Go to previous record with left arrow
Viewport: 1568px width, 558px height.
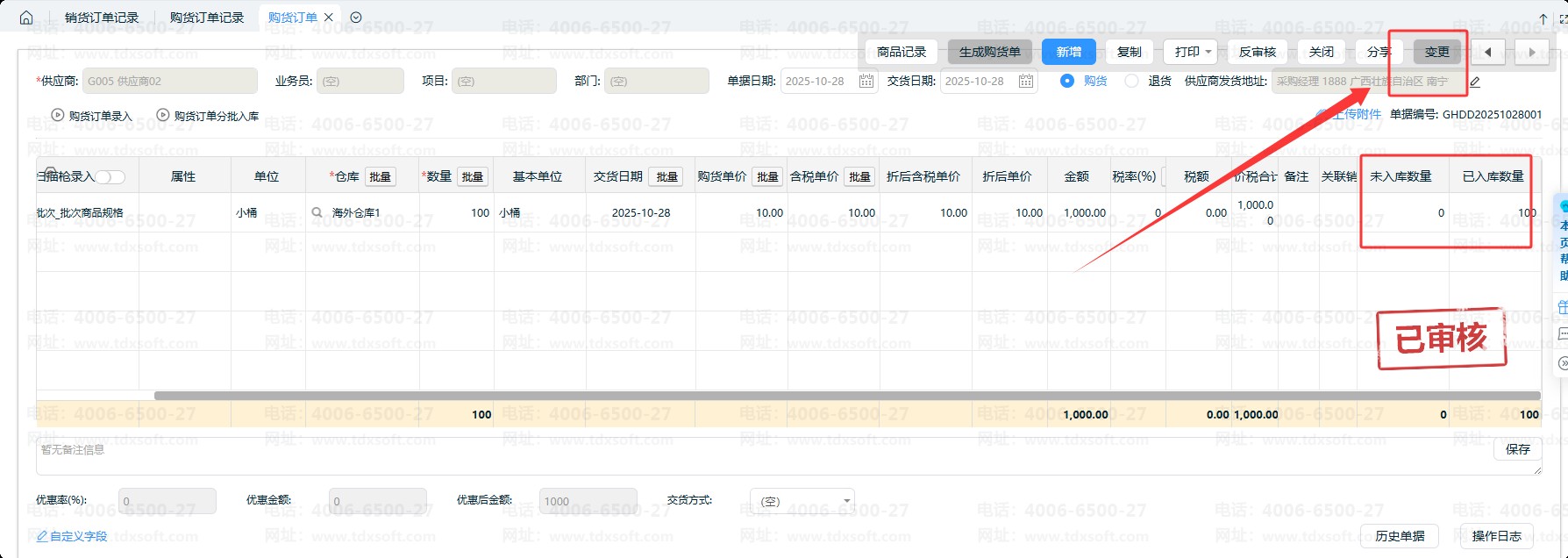(x=1487, y=53)
